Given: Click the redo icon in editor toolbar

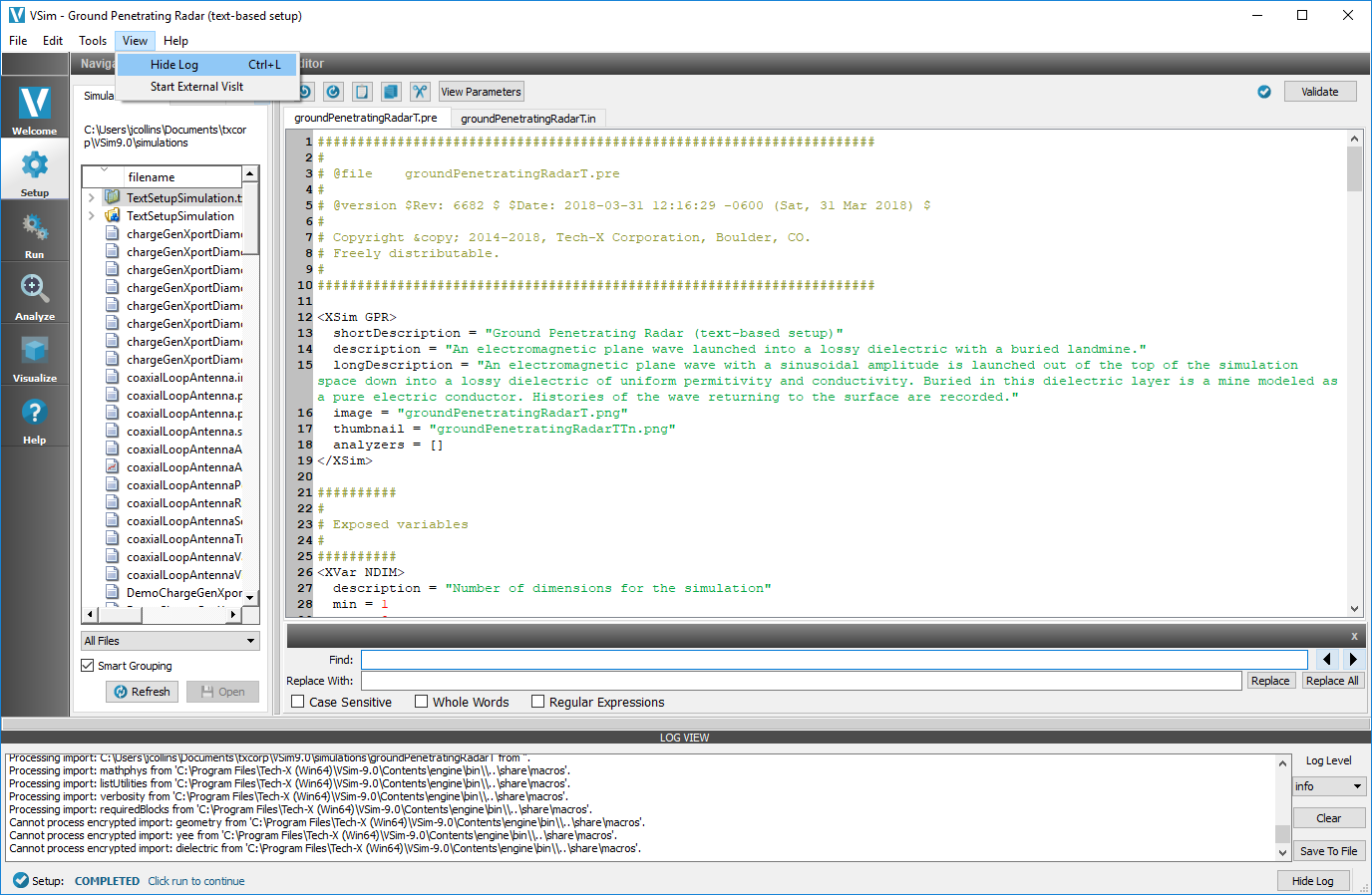Looking at the screenshot, I should click(x=333, y=92).
